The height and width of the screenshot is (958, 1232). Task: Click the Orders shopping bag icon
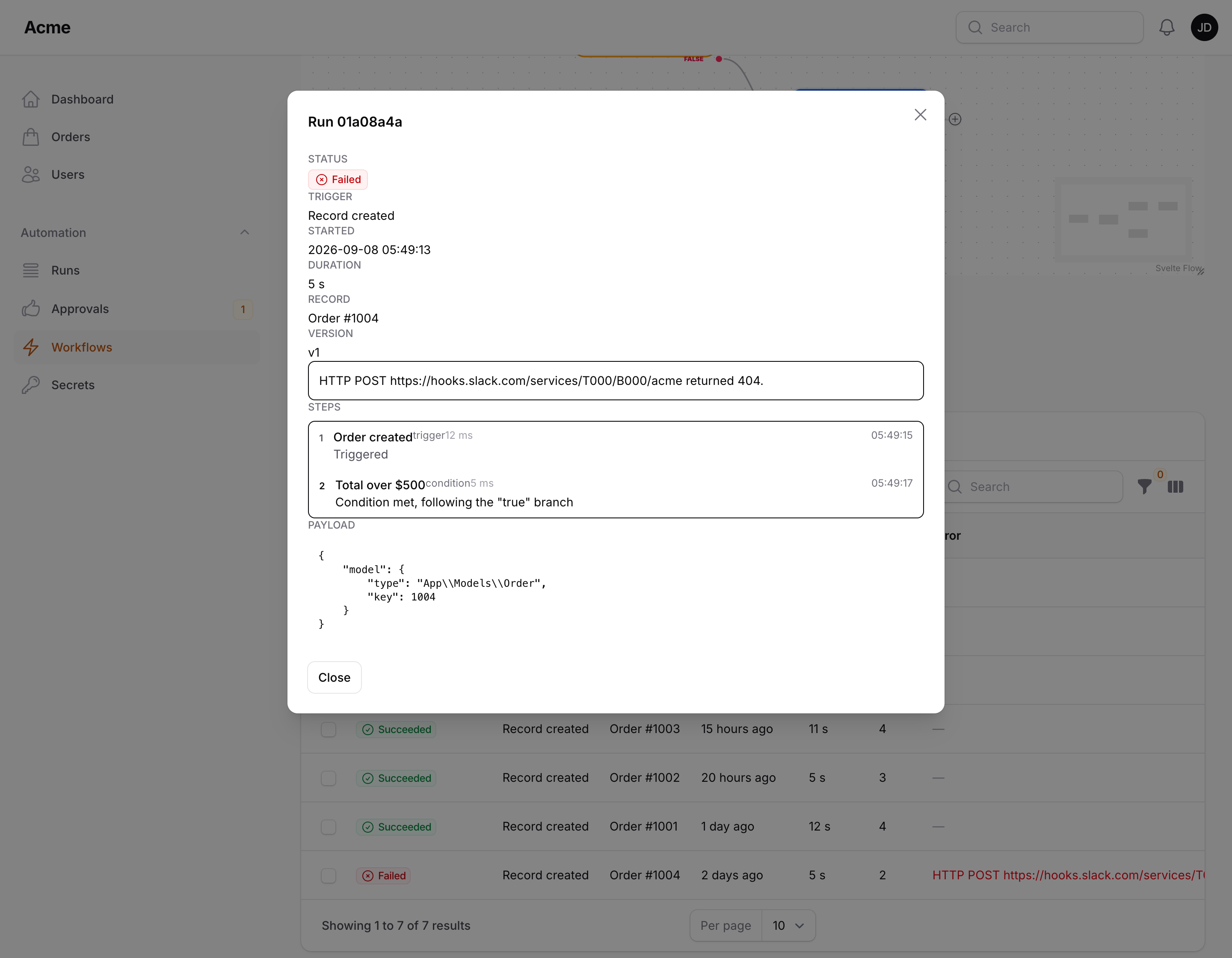[x=30, y=137]
